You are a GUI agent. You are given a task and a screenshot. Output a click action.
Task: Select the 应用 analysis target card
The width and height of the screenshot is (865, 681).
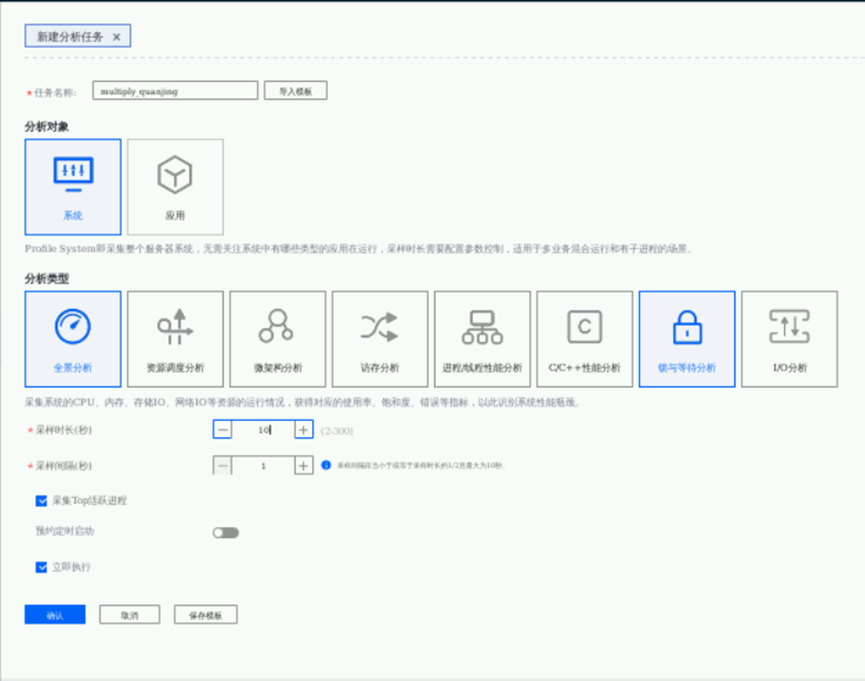point(175,187)
